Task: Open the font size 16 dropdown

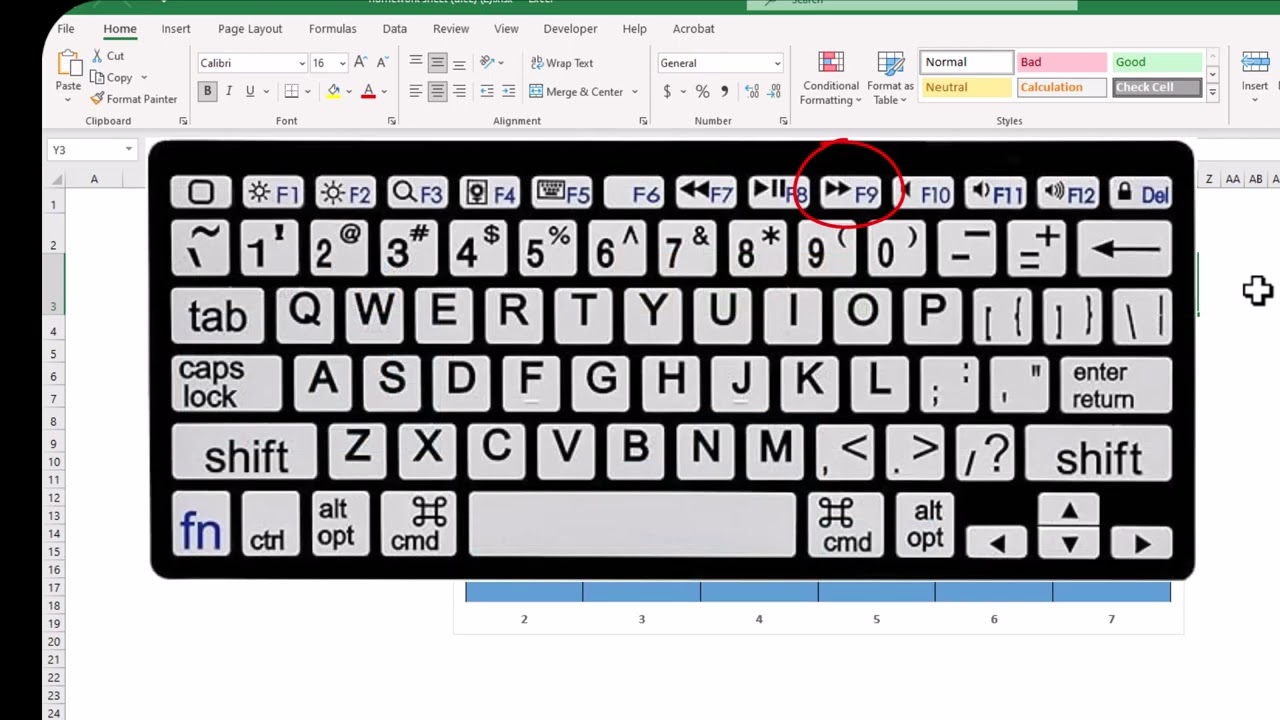Action: tap(342, 63)
